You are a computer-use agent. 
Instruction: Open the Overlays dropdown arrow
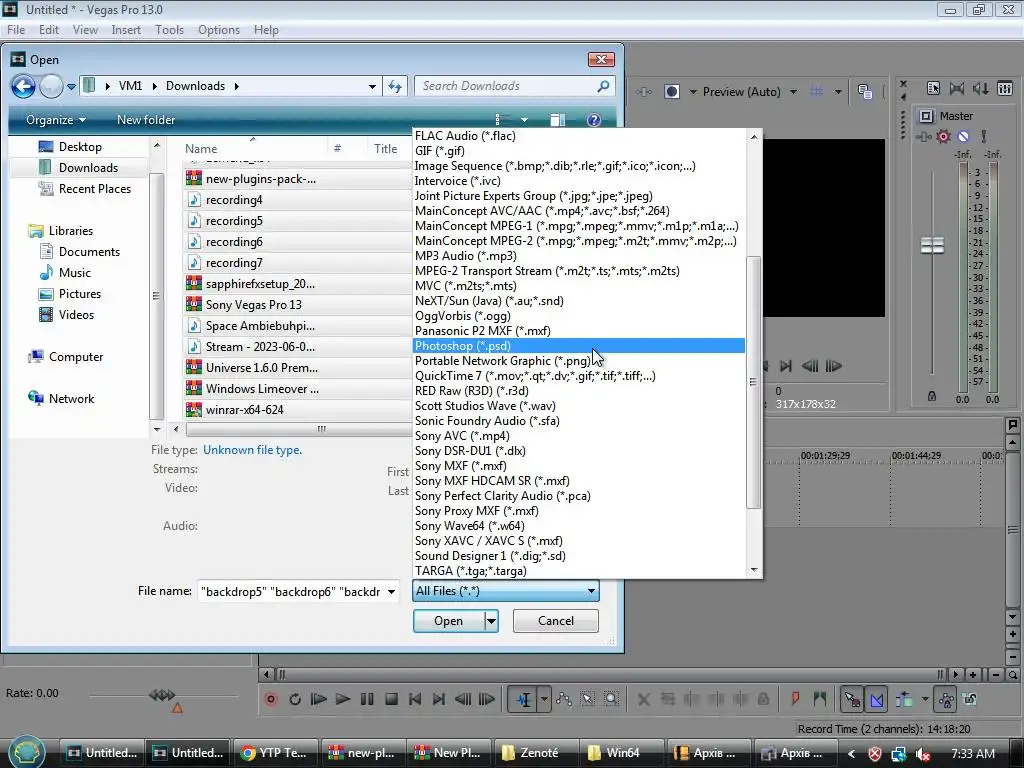point(838,91)
